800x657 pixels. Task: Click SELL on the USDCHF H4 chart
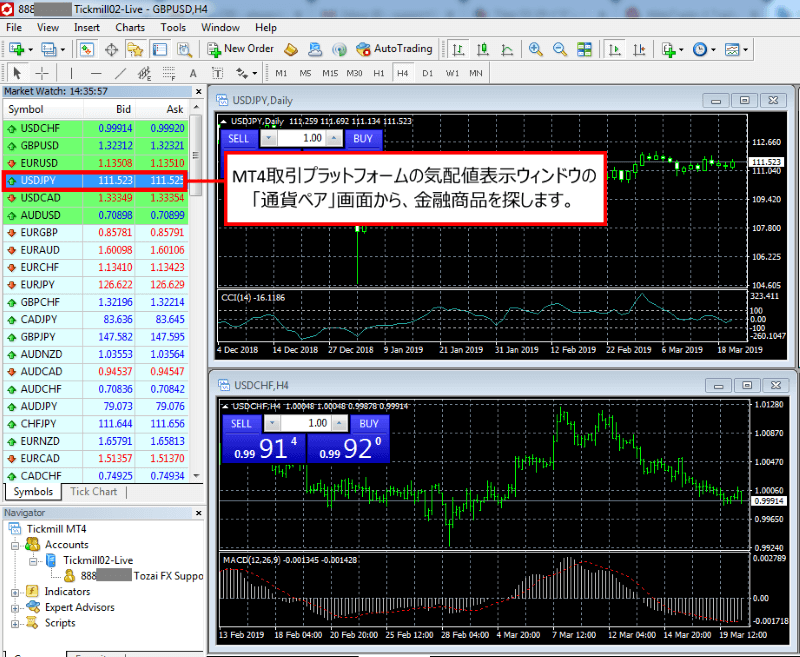(241, 423)
